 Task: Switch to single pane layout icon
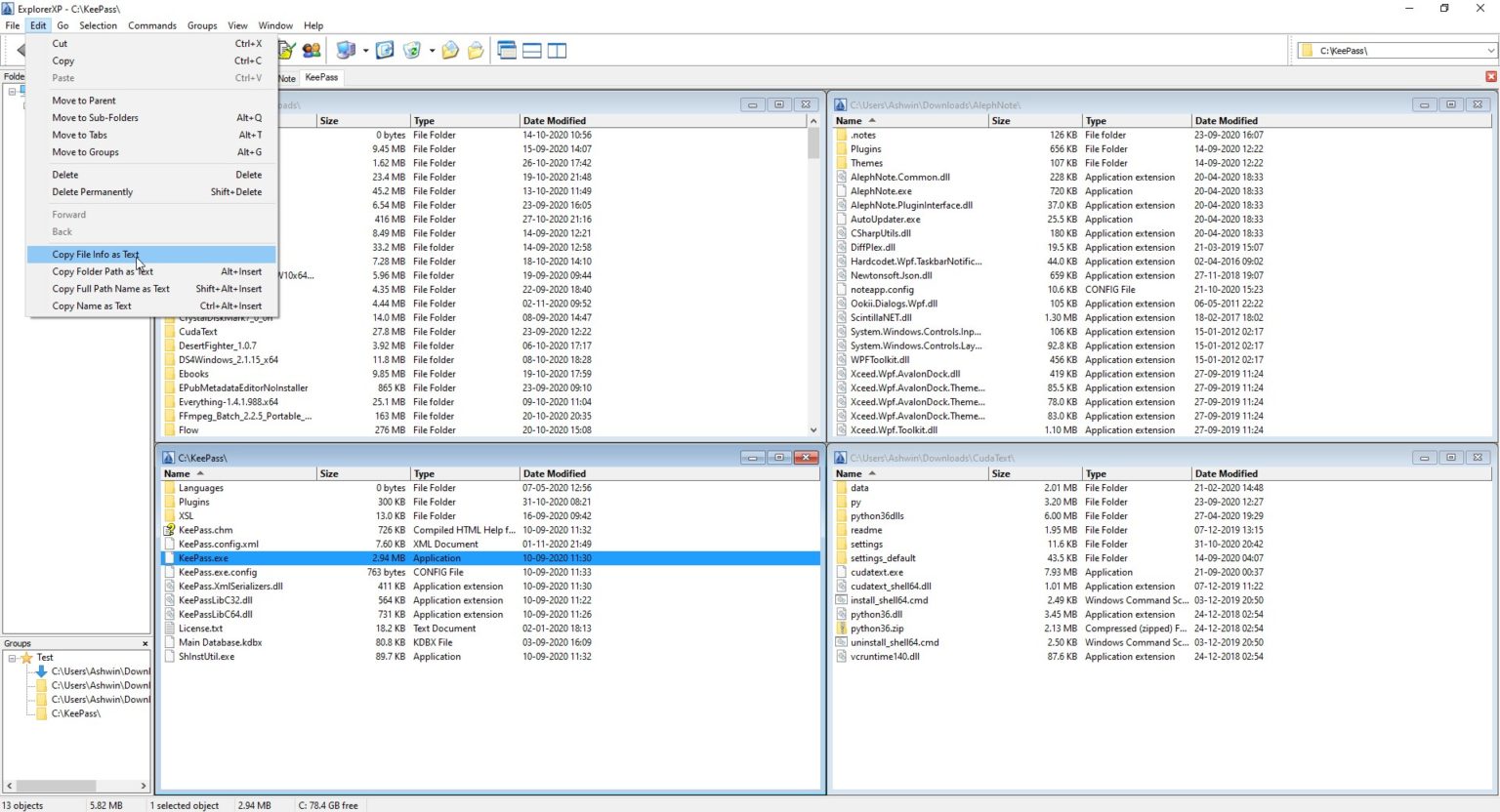[x=507, y=50]
